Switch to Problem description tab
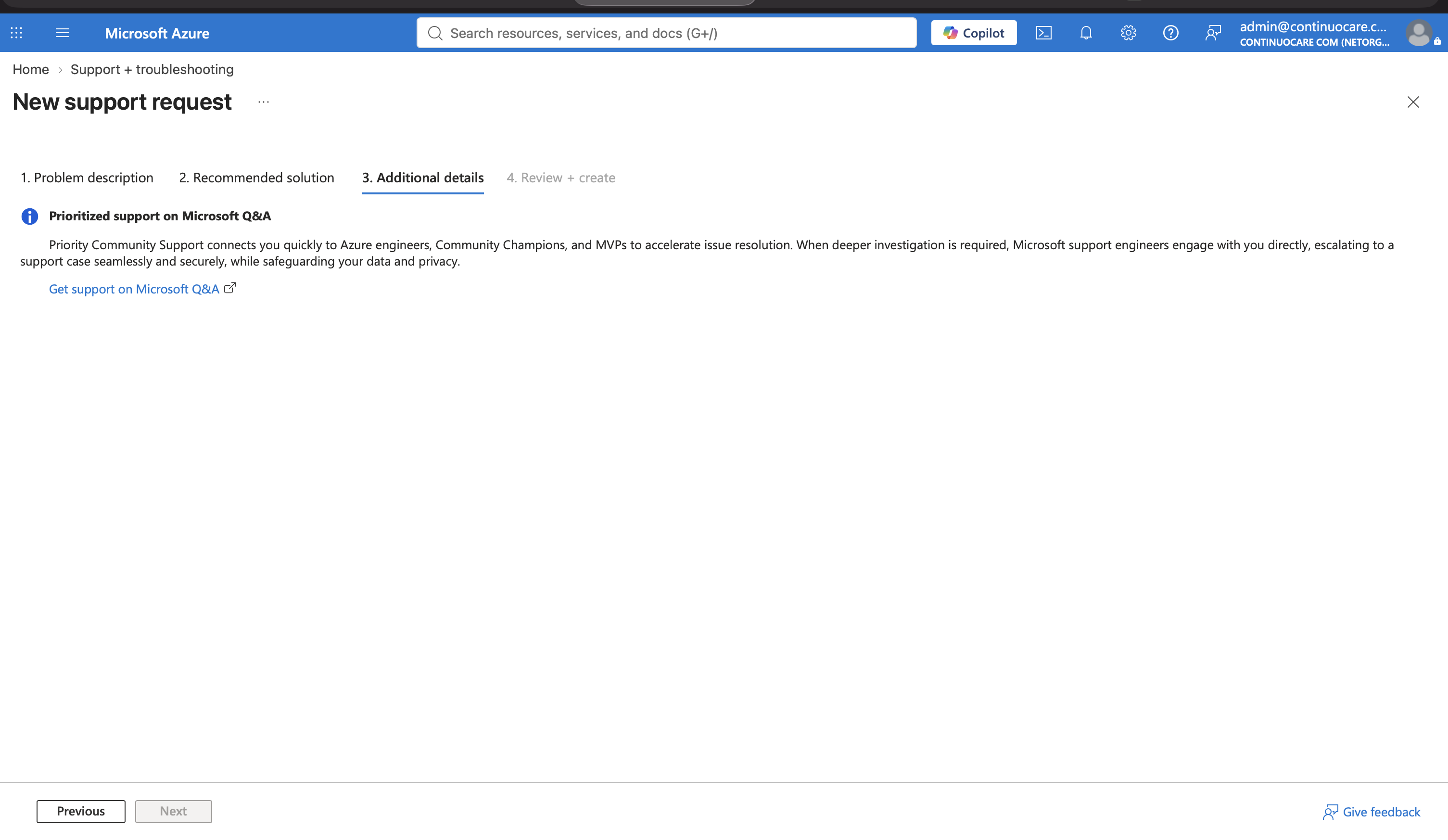The height and width of the screenshot is (840, 1448). pos(87,178)
